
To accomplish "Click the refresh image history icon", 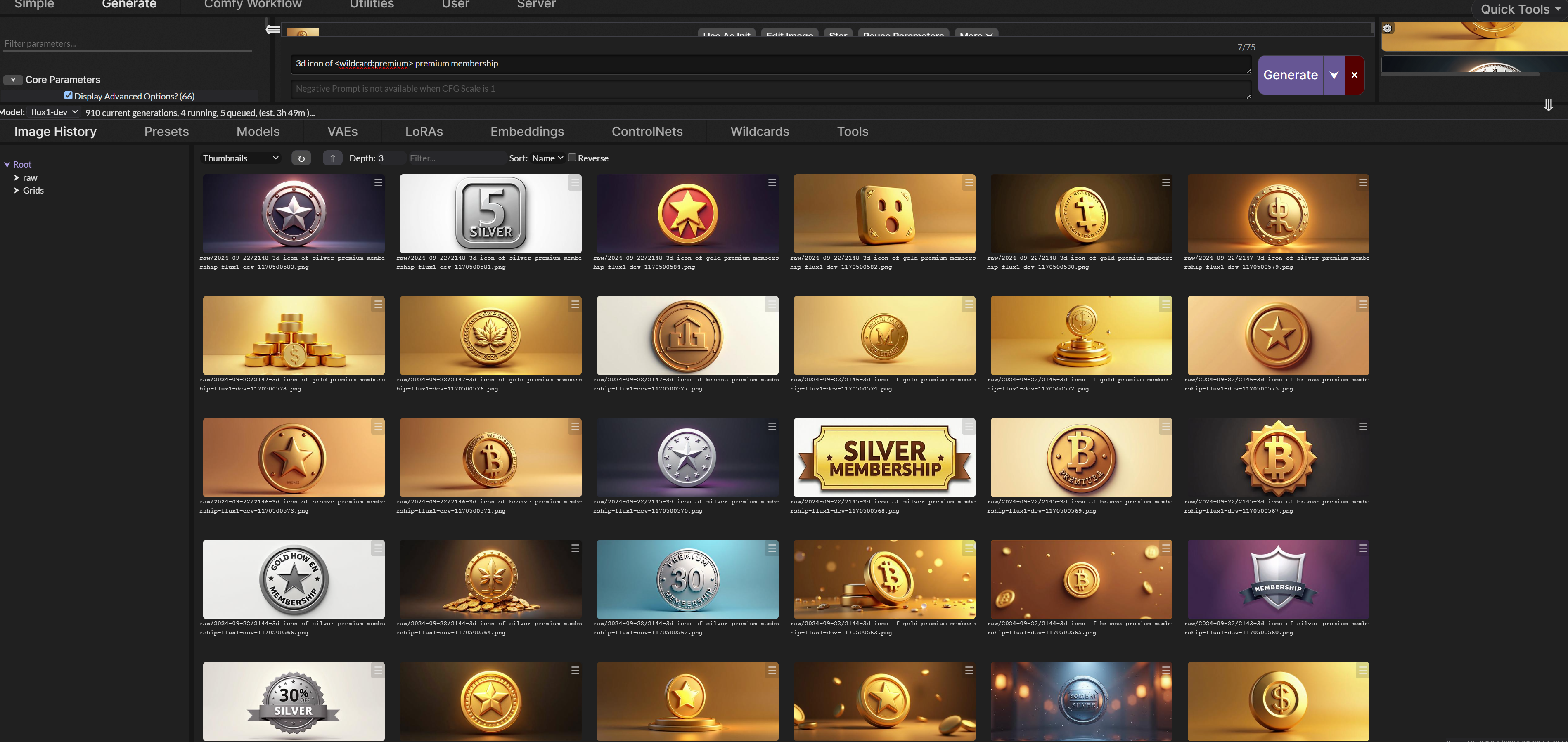I will pos(301,158).
